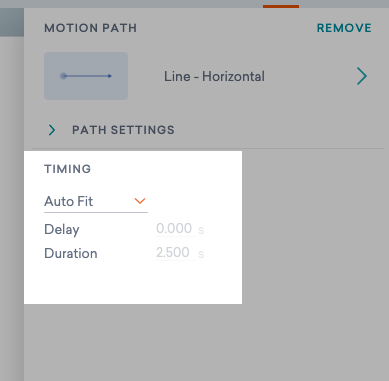
Task: Open the Auto Fit timing dropdown
Action: (96, 202)
